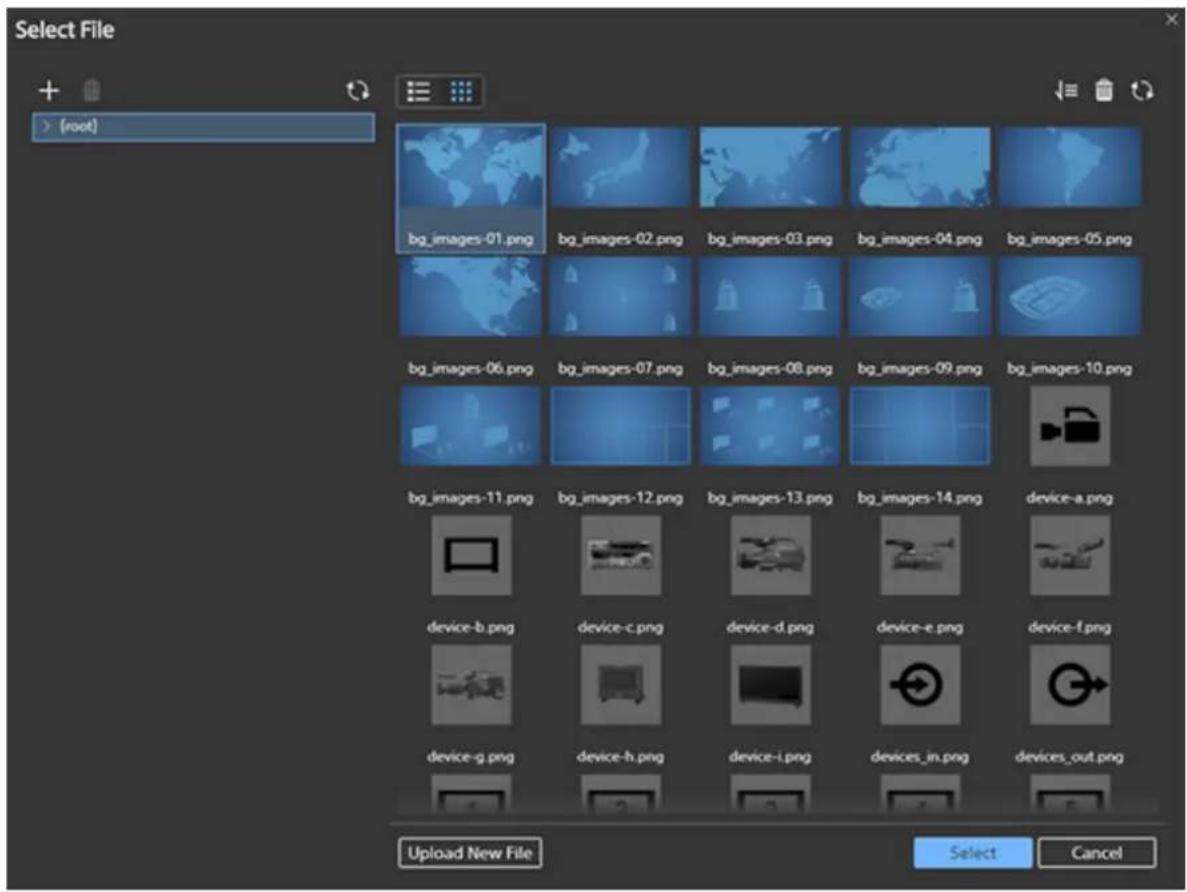The image size is (1187, 892).
Task: Switch to grid thumbnail view
Action: point(461,92)
